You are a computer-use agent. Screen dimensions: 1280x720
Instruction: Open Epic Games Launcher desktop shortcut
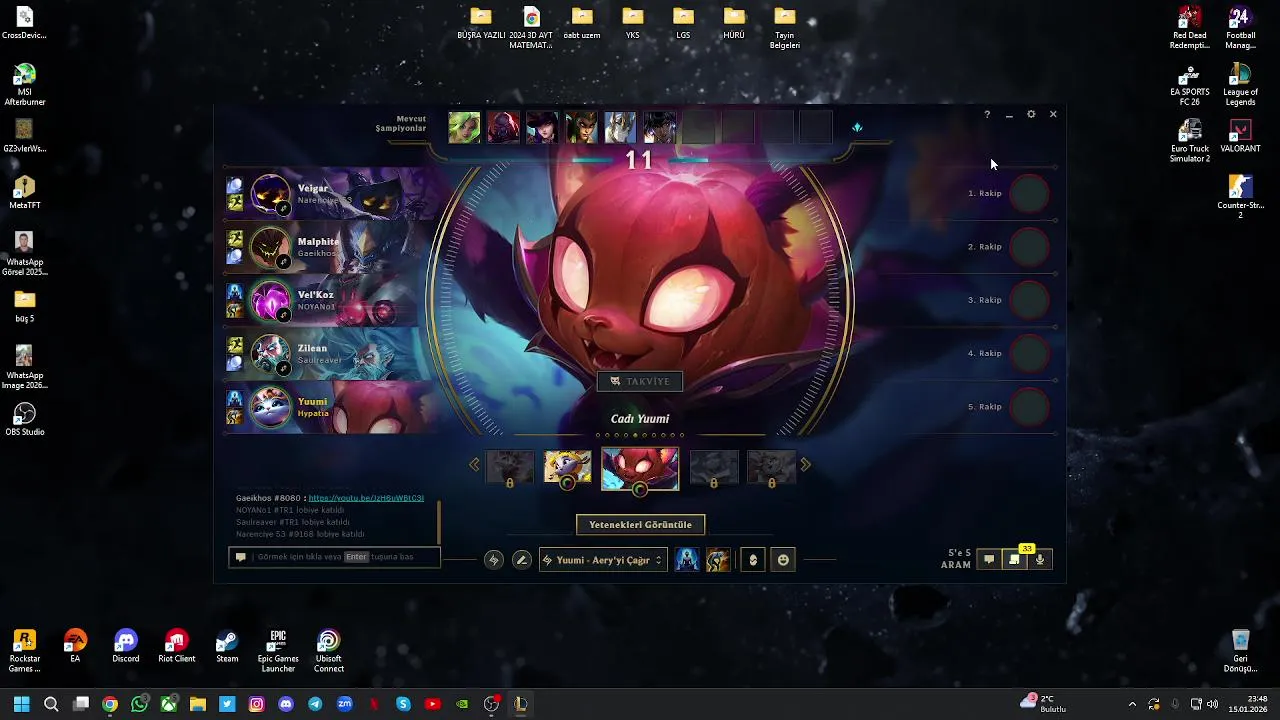(x=278, y=650)
